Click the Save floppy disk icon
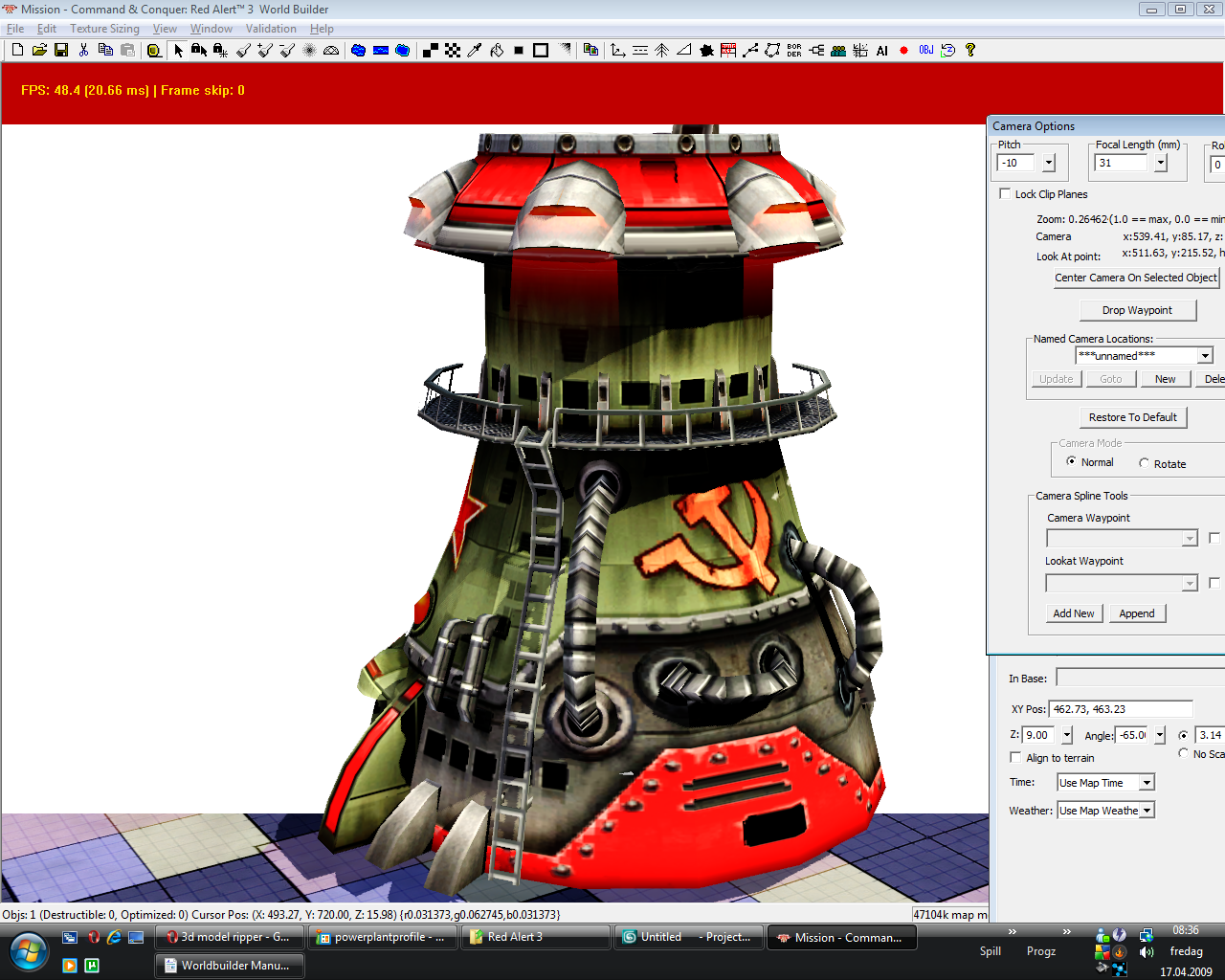This screenshot has width=1225, height=980. point(61,50)
